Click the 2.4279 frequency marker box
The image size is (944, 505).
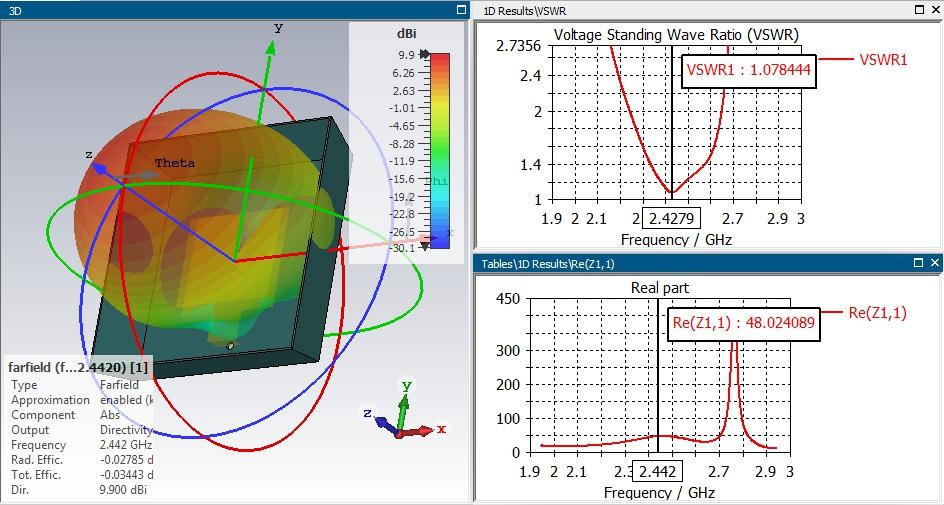coord(671,218)
